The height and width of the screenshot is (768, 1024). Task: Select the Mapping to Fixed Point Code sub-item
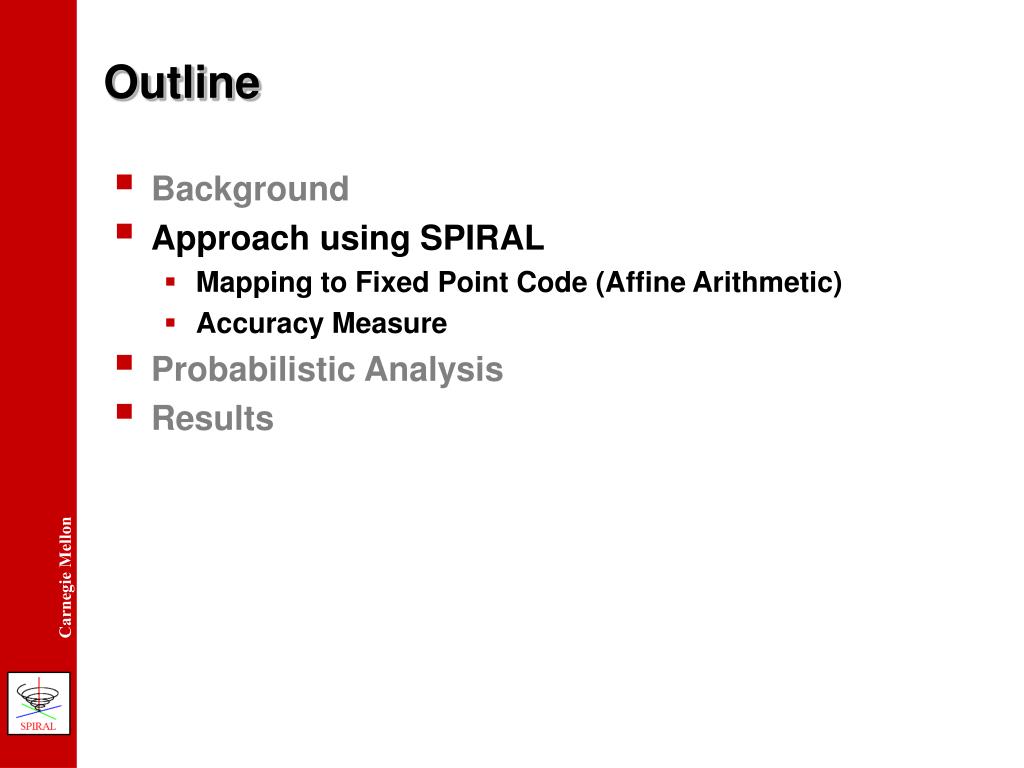[519, 282]
